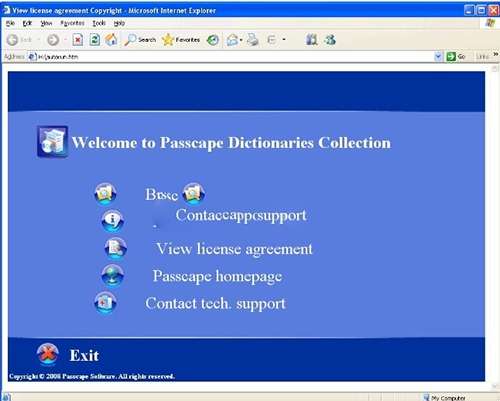Click the Refresh page icon
The height and width of the screenshot is (401, 500).
pyautogui.click(x=95, y=40)
